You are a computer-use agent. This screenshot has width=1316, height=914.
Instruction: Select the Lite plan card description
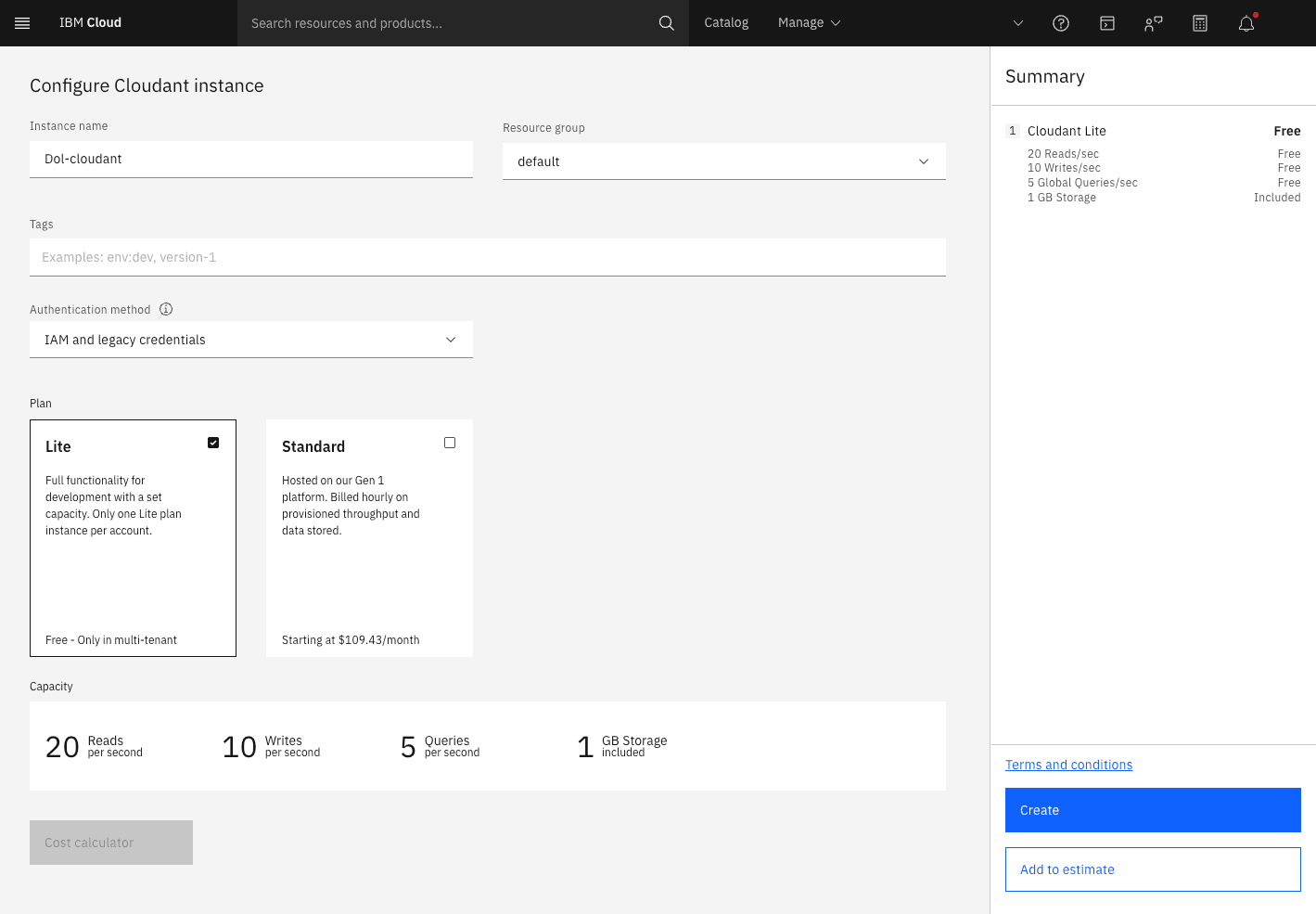pos(113,506)
